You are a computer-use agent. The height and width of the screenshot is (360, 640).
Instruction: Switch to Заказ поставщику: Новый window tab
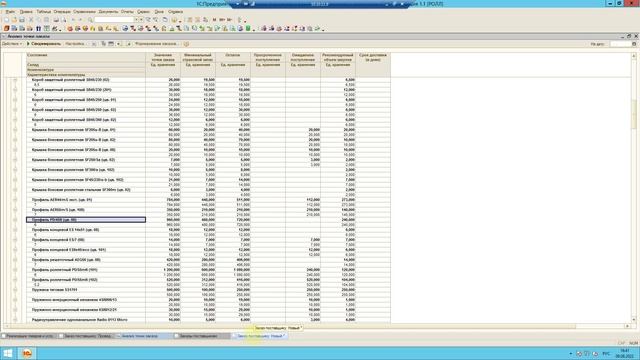coord(260,336)
